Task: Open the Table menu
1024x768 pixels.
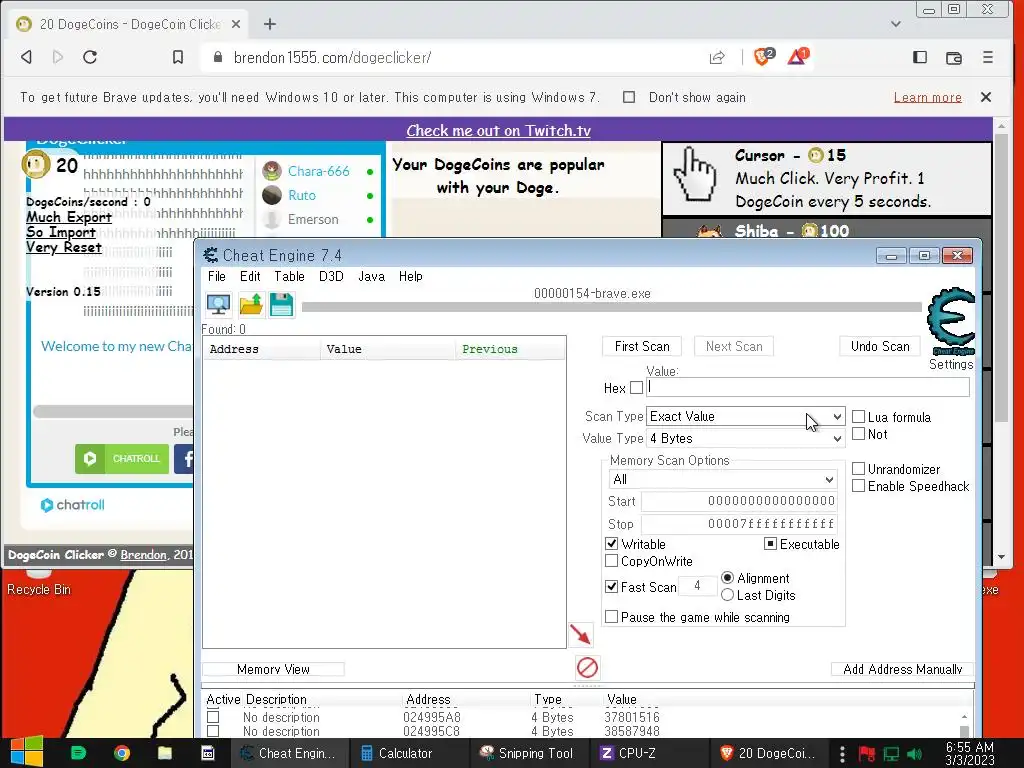Action: coord(289,276)
